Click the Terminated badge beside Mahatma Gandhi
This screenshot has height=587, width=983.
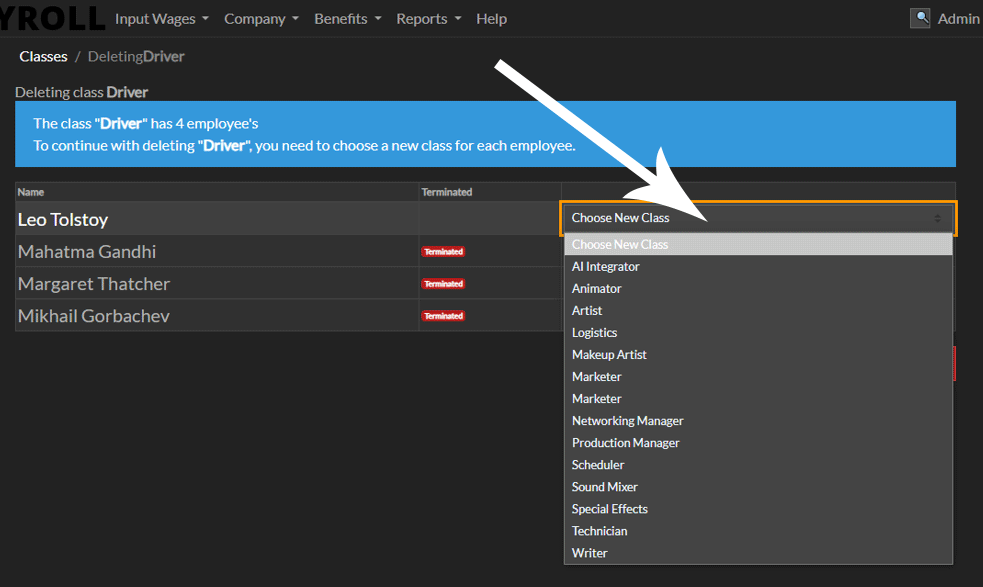[x=443, y=251]
